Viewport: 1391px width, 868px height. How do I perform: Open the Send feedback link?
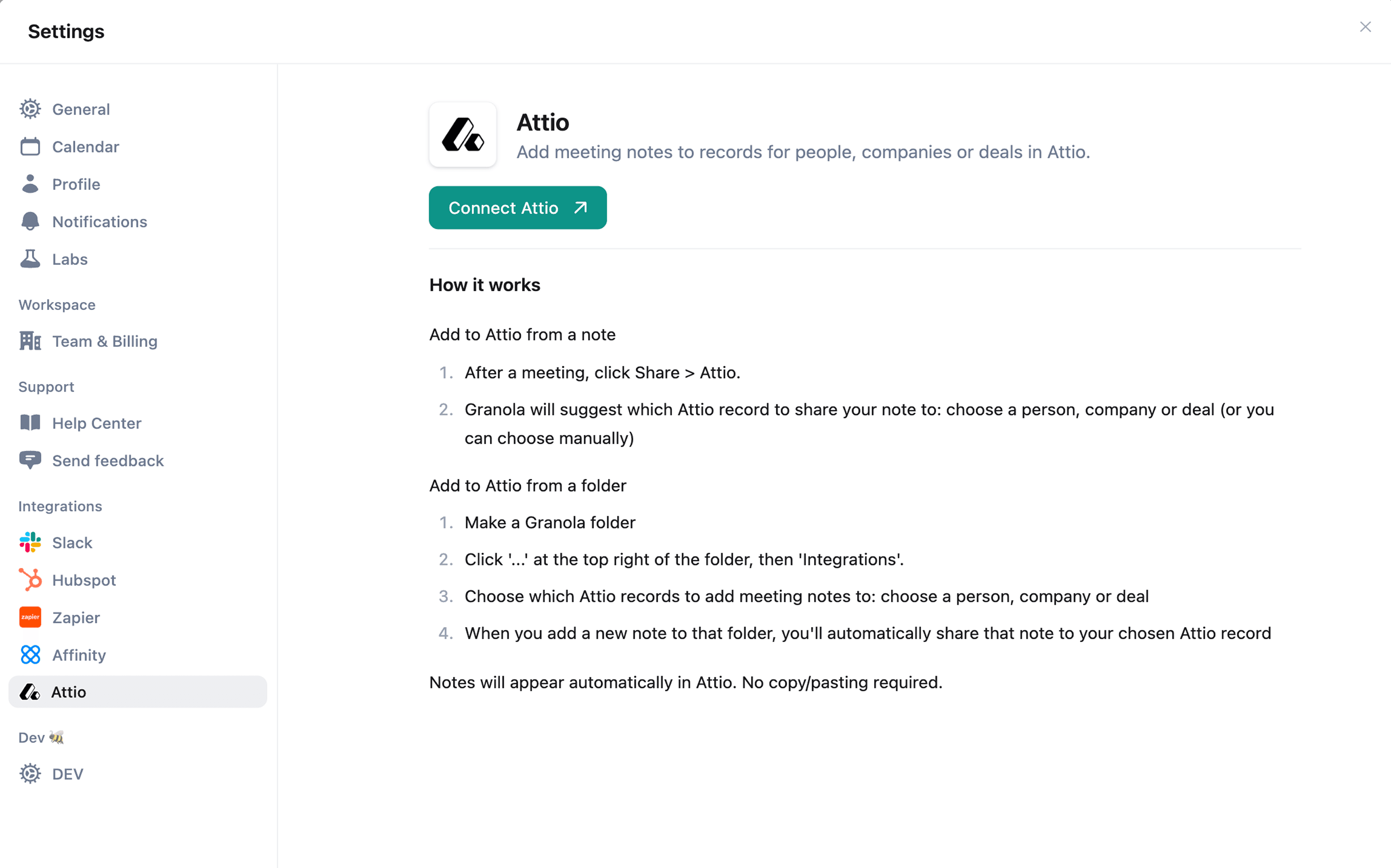click(x=108, y=460)
